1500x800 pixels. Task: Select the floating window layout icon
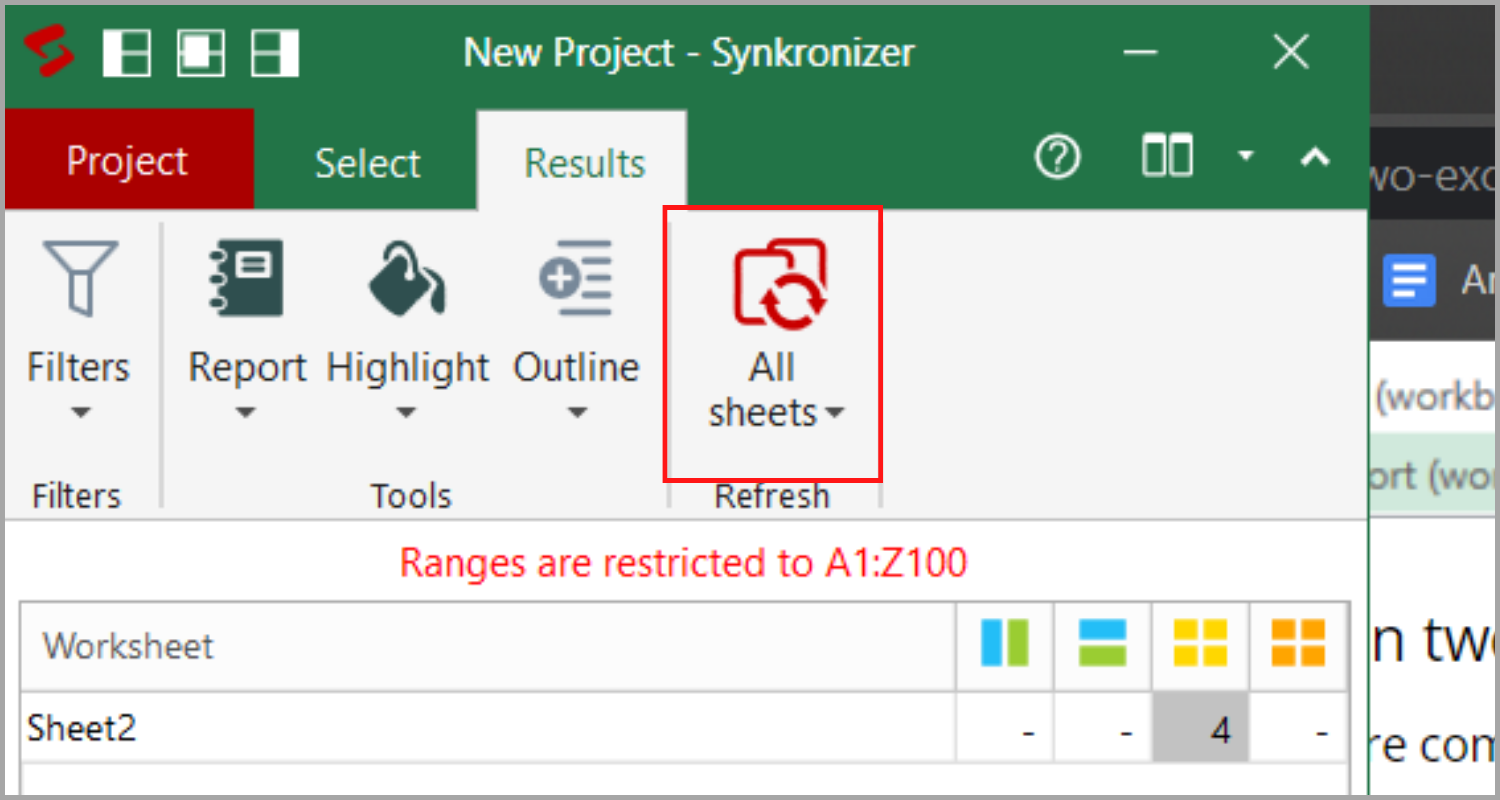[x=201, y=52]
